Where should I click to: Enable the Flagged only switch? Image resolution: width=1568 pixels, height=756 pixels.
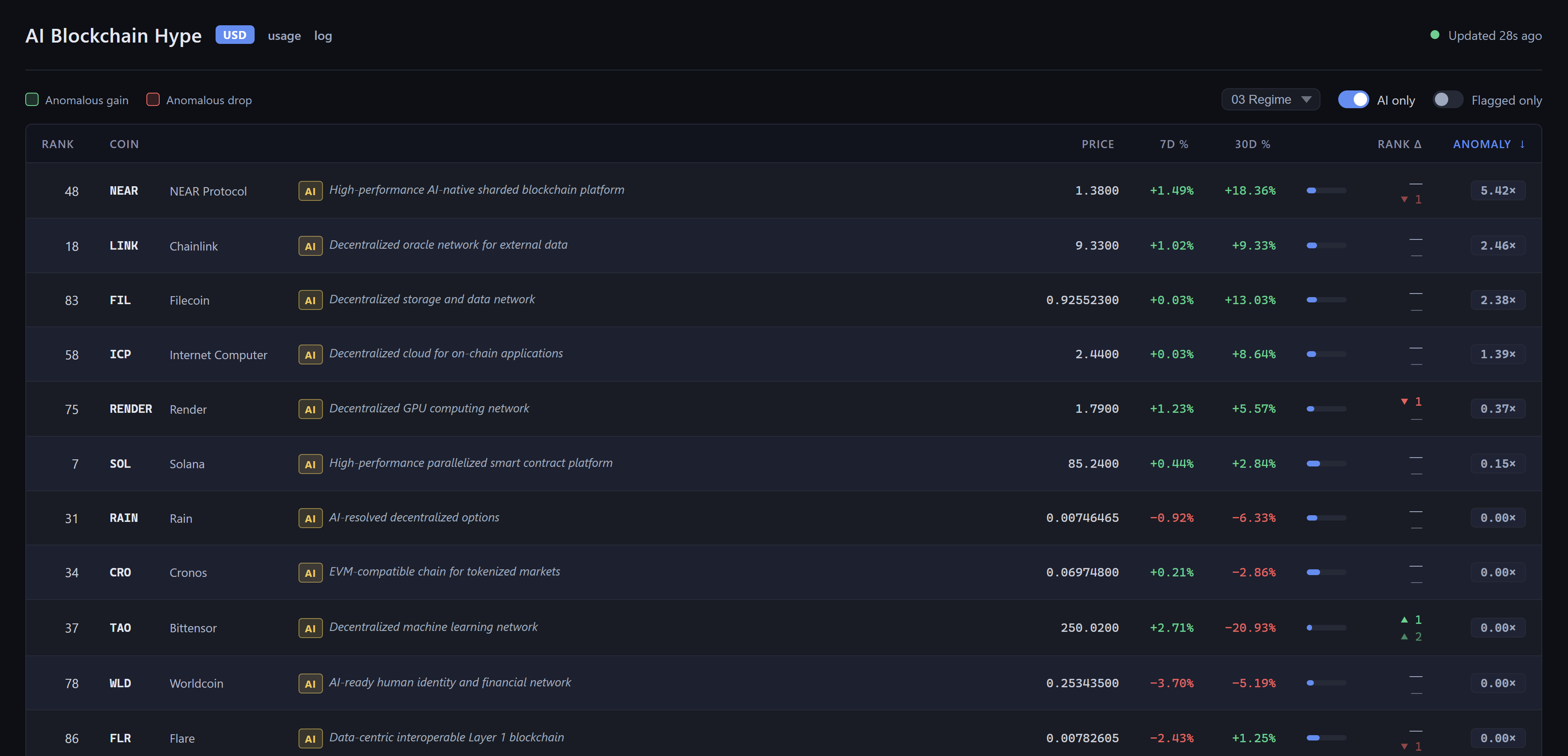(x=1447, y=99)
